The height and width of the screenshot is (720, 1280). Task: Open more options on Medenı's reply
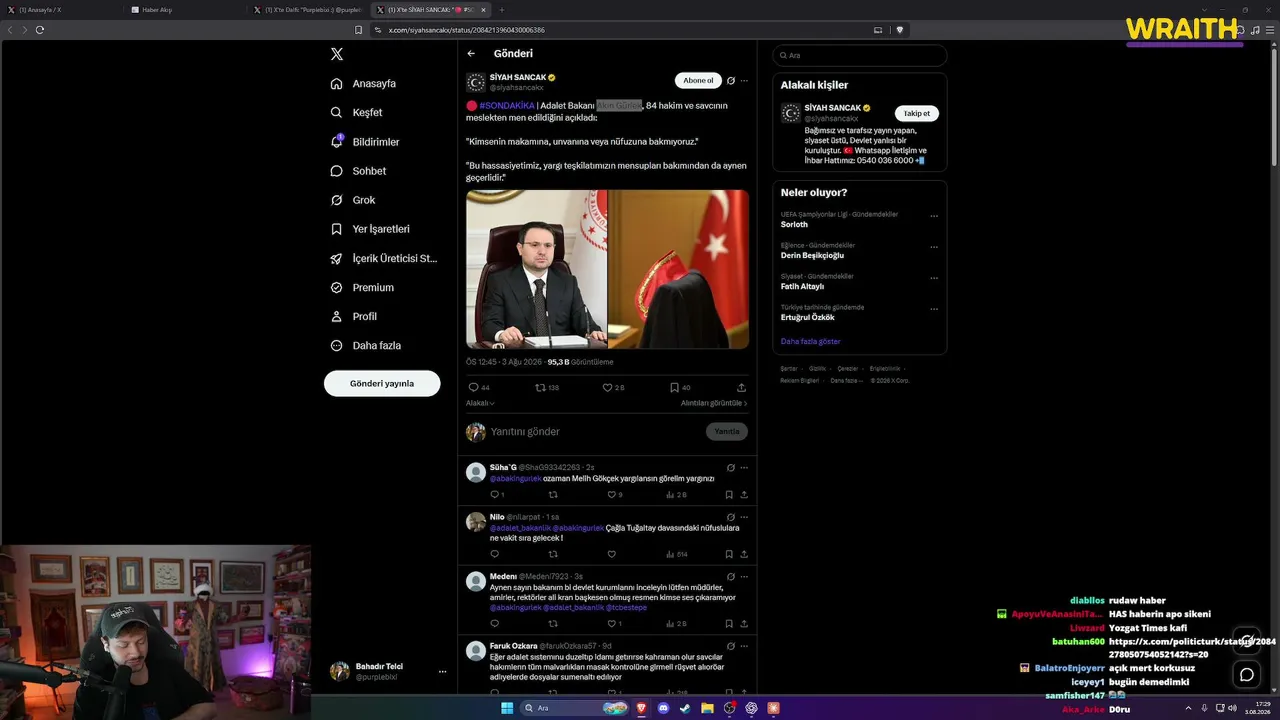click(744, 577)
